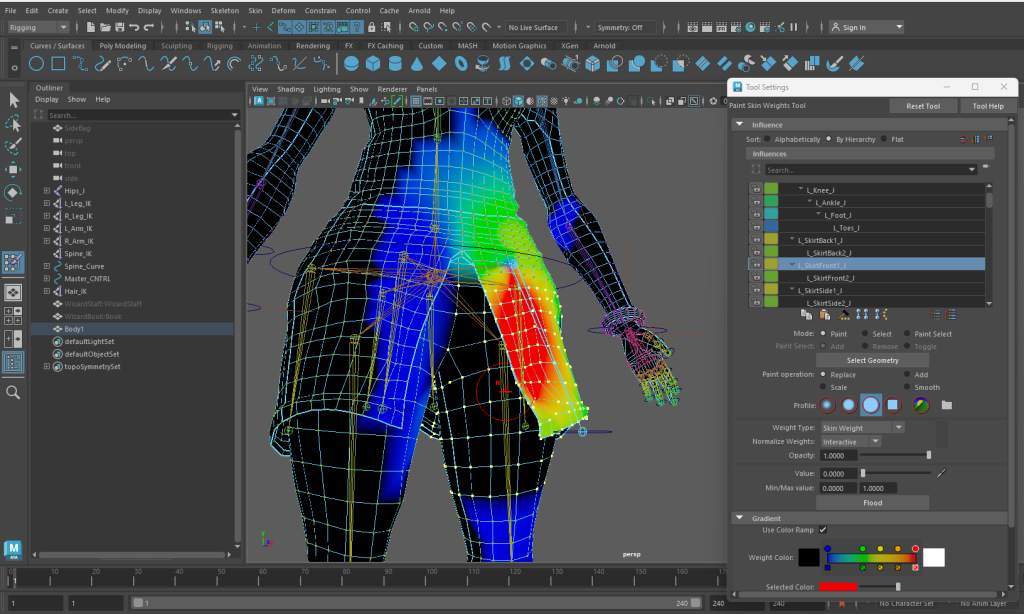The width and height of the screenshot is (1024, 614).
Task: Open the Skin menu
Action: pos(252,10)
